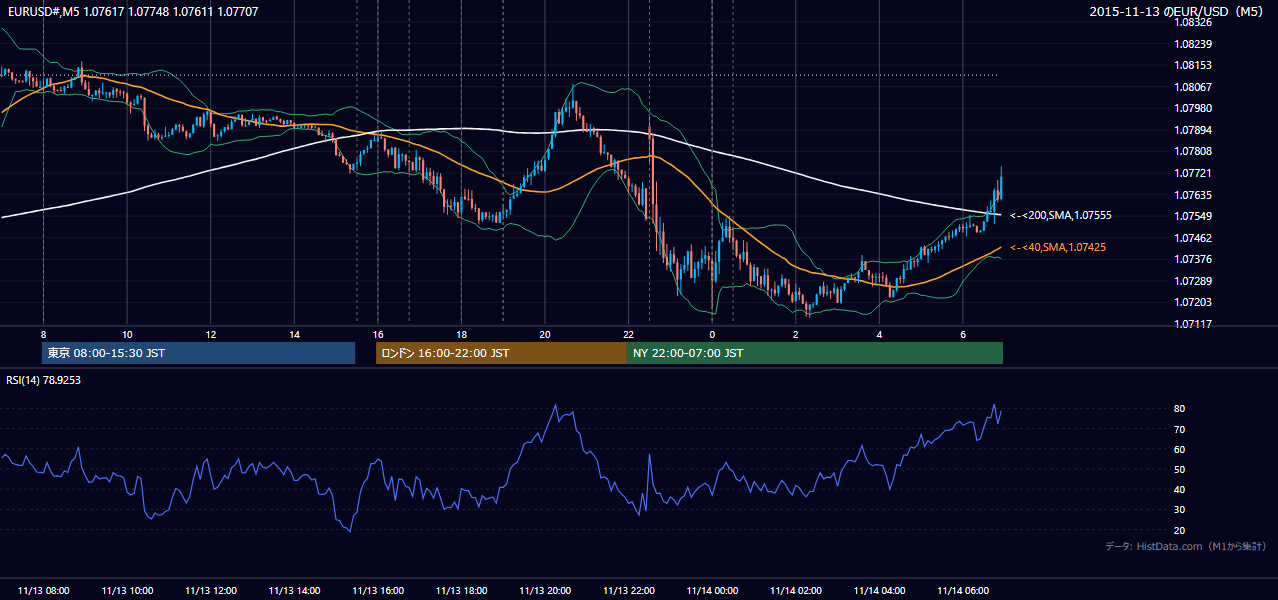Image resolution: width=1278 pixels, height=600 pixels.
Task: Click price level 1.07117 on the axis
Action: (x=1195, y=324)
